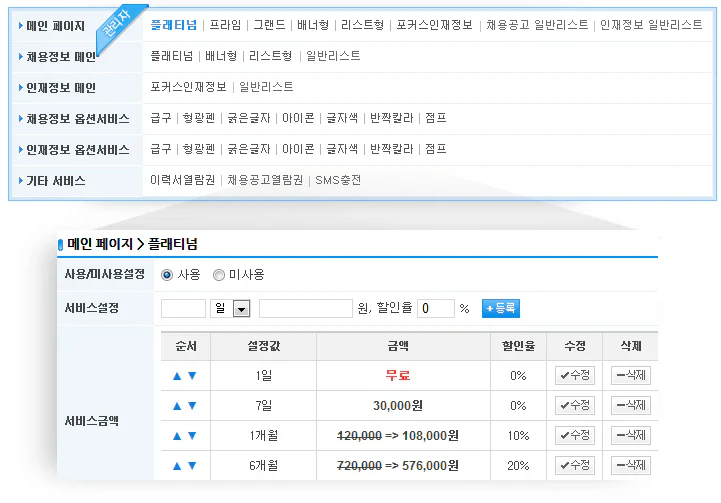Move the 6개월 row up
Screen dimensions: 721x503
pyautogui.click(x=177, y=466)
